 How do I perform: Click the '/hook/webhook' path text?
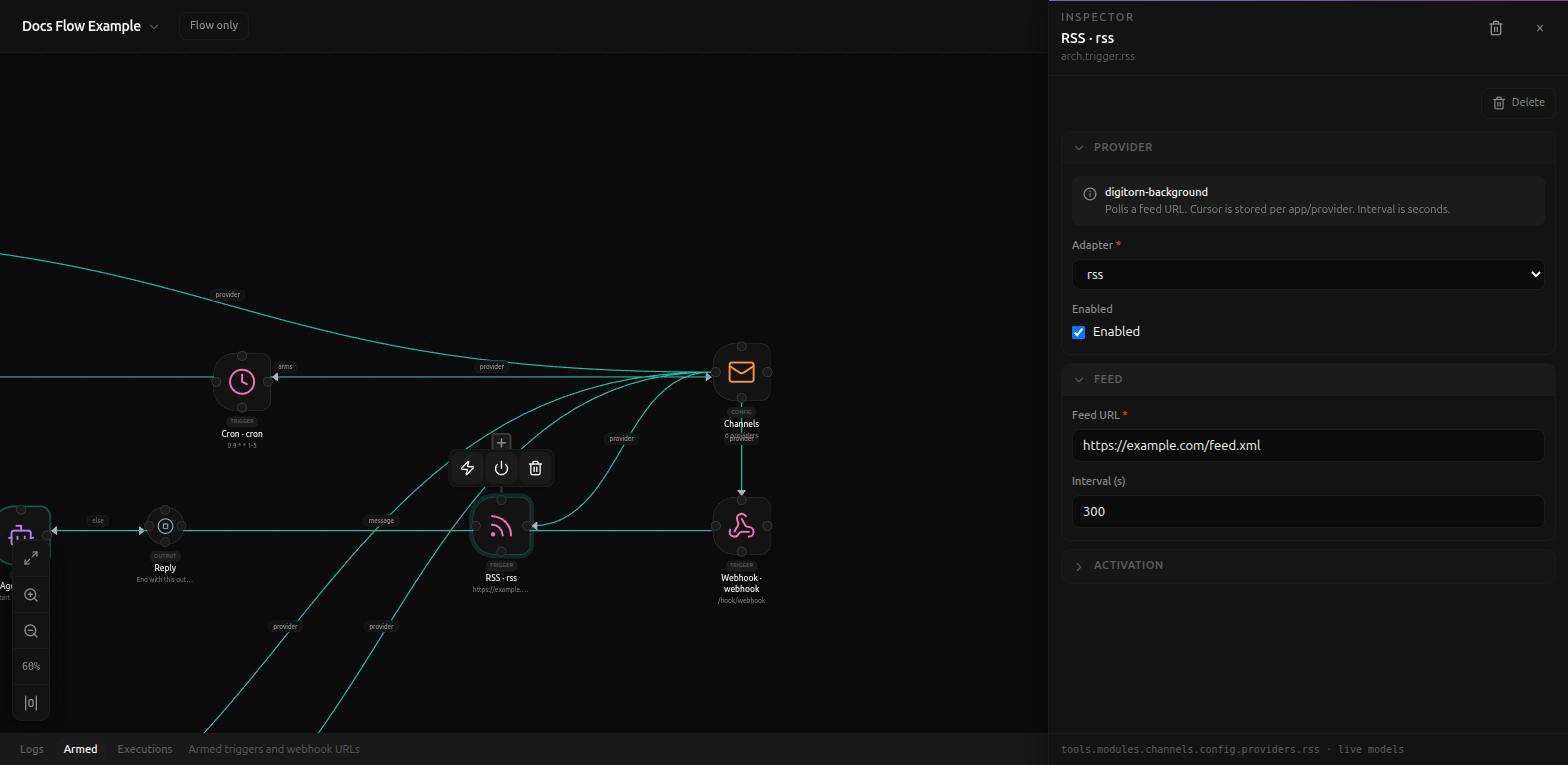pos(741,601)
